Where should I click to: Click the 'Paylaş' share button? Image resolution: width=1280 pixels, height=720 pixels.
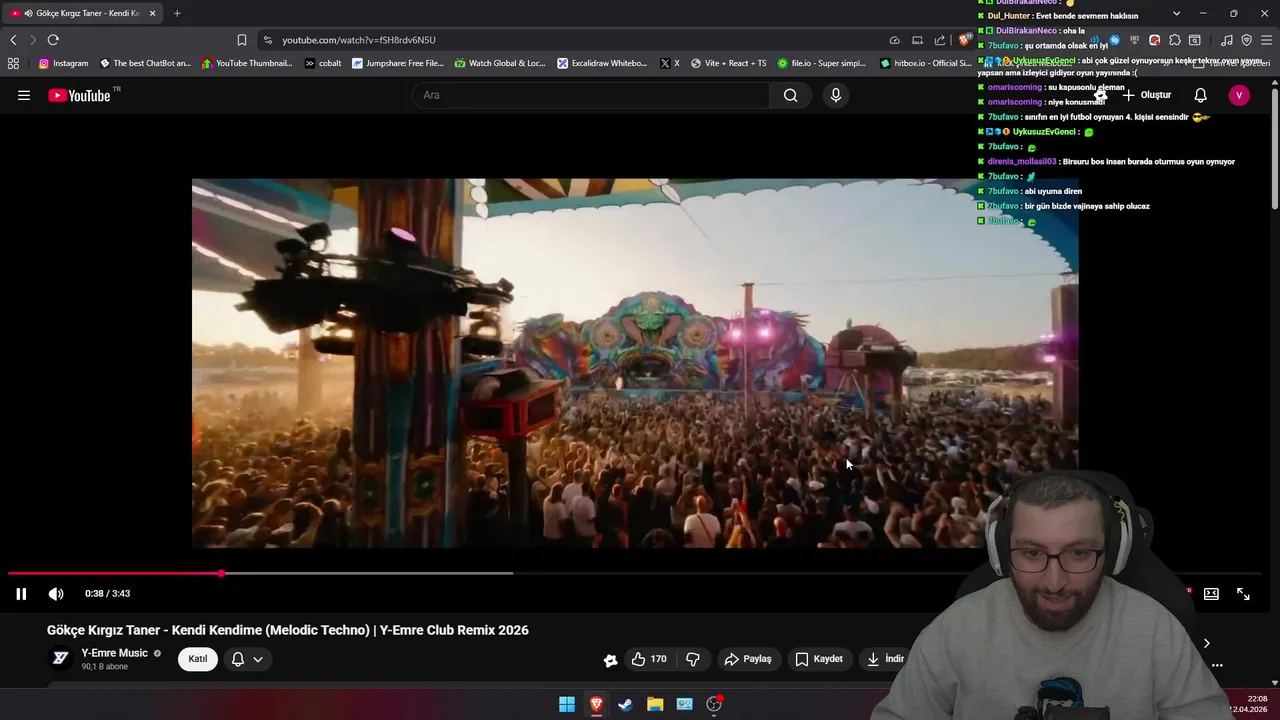748,659
